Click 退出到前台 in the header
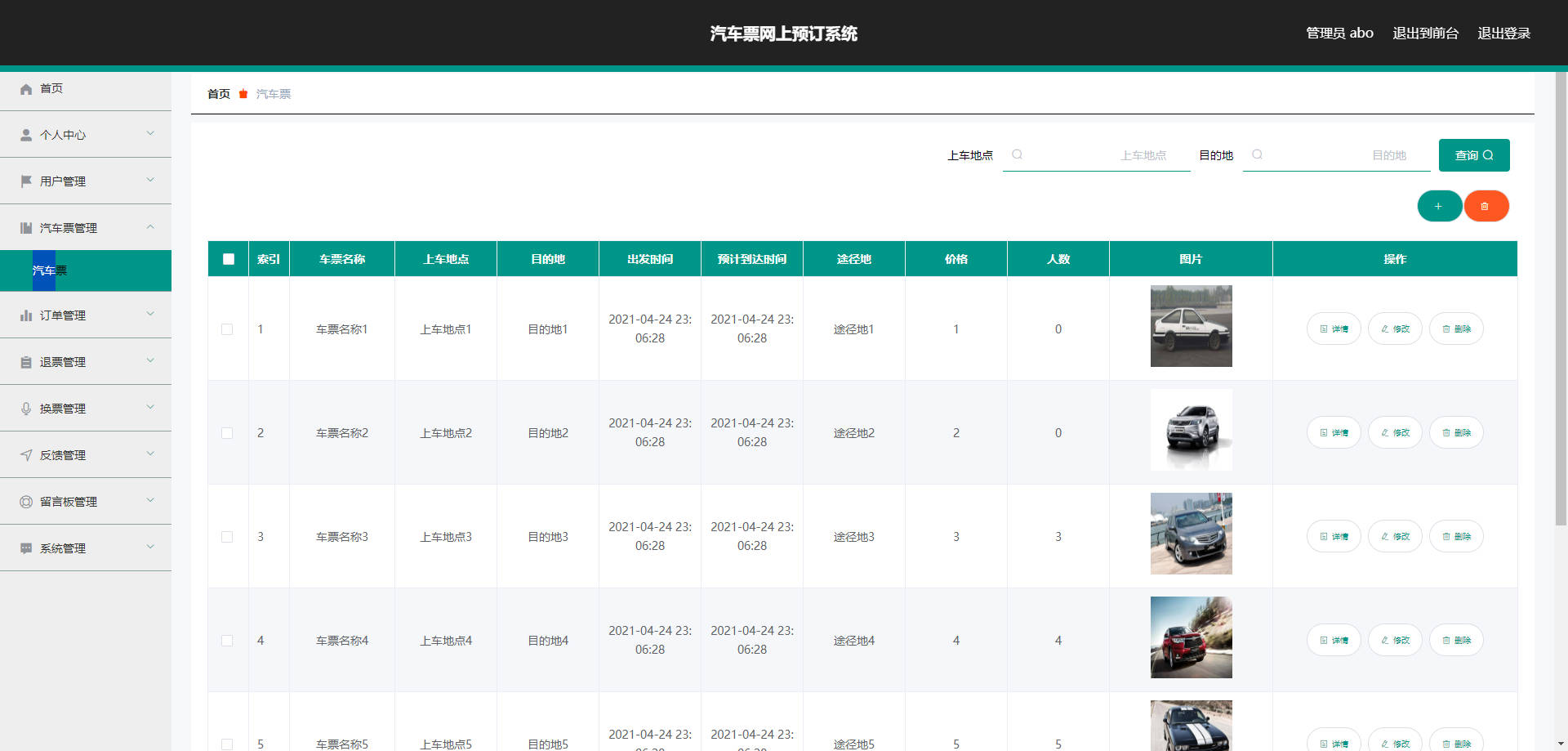Viewport: 1568px width, 751px height. click(1425, 34)
